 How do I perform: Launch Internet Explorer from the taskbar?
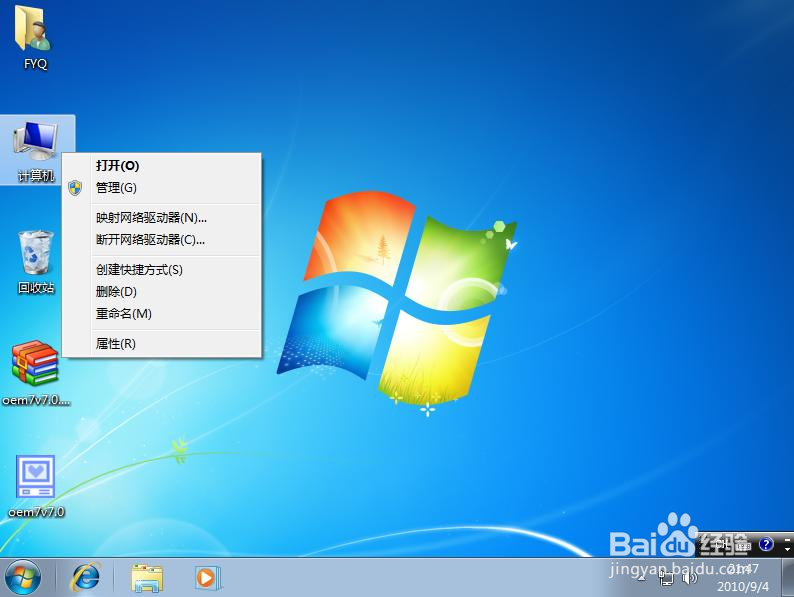85,578
